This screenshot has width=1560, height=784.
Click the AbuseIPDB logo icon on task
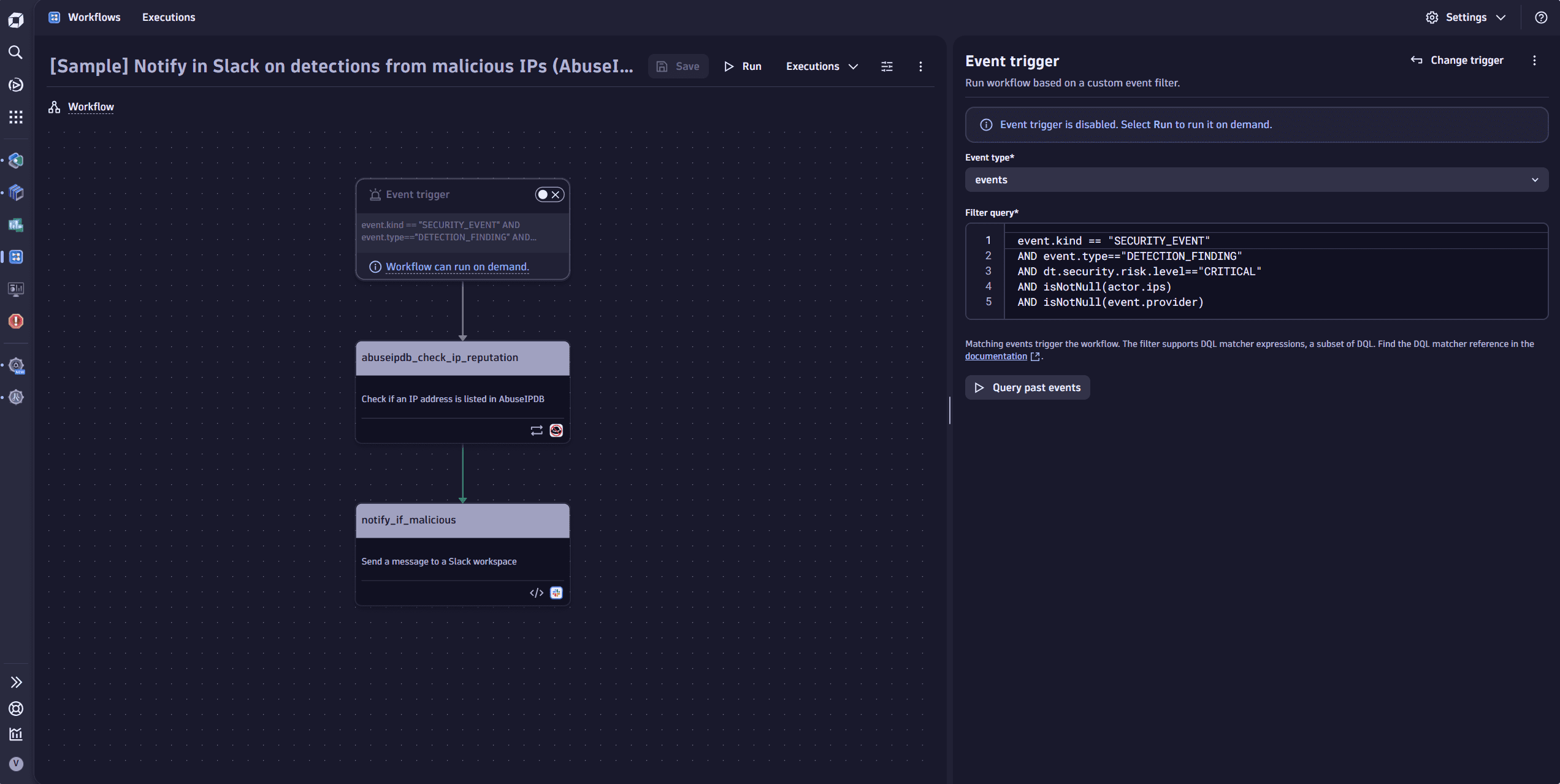tap(556, 431)
